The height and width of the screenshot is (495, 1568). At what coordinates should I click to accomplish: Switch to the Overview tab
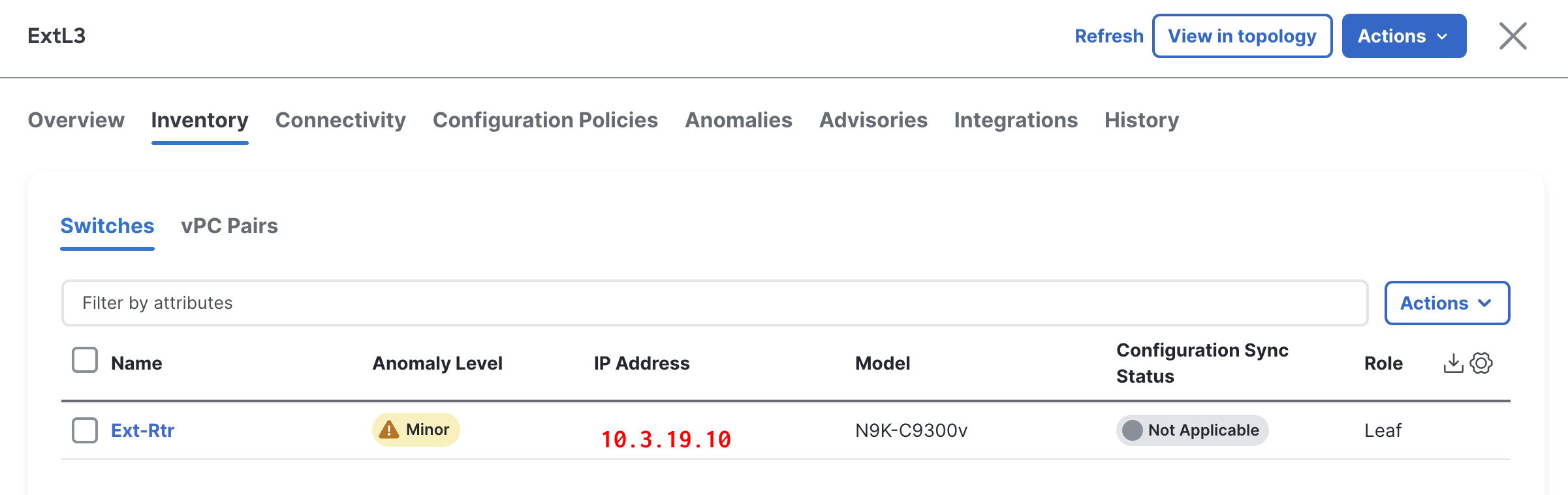pyautogui.click(x=76, y=120)
